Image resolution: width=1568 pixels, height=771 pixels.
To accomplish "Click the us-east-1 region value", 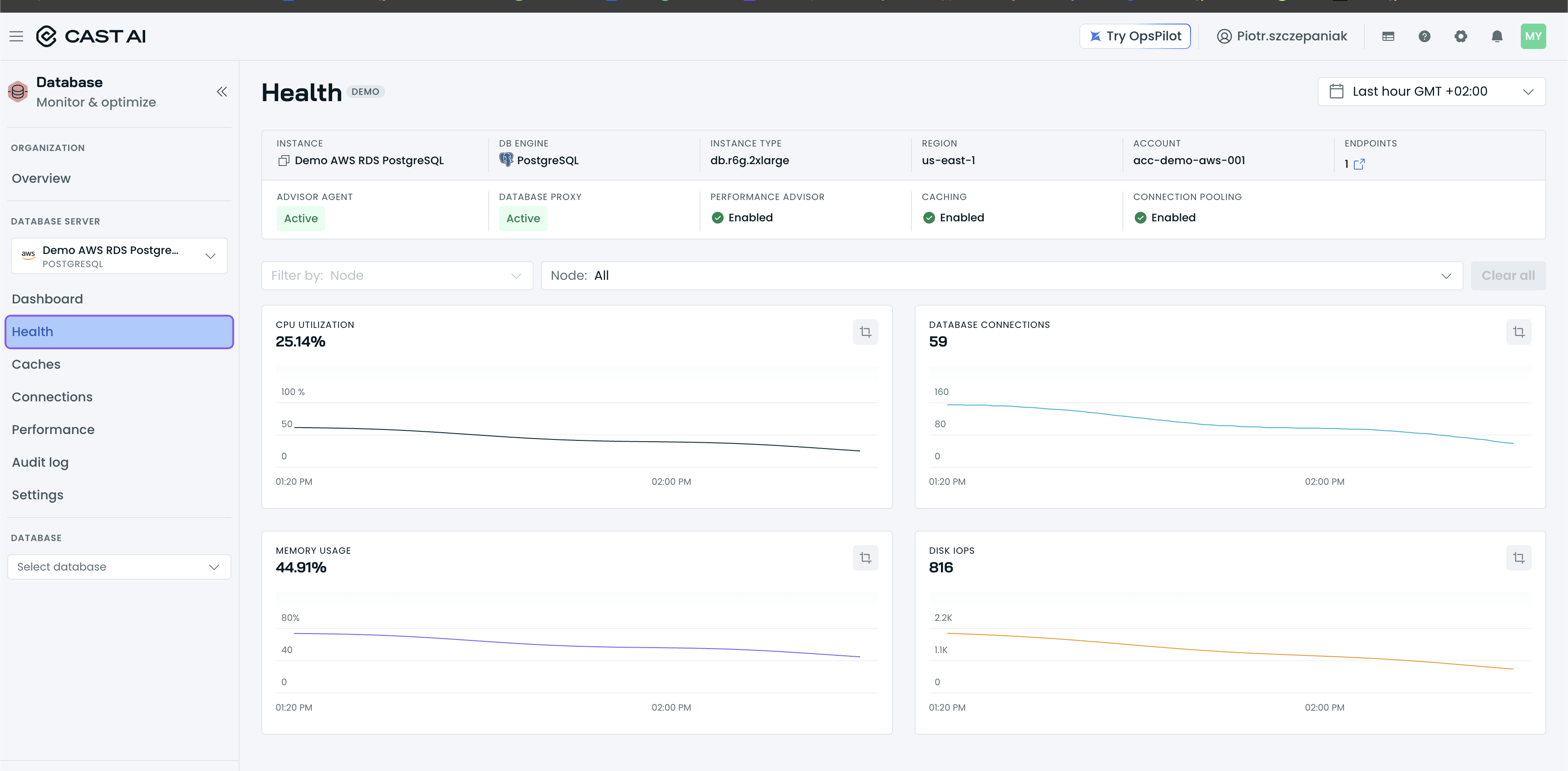I will coord(948,161).
